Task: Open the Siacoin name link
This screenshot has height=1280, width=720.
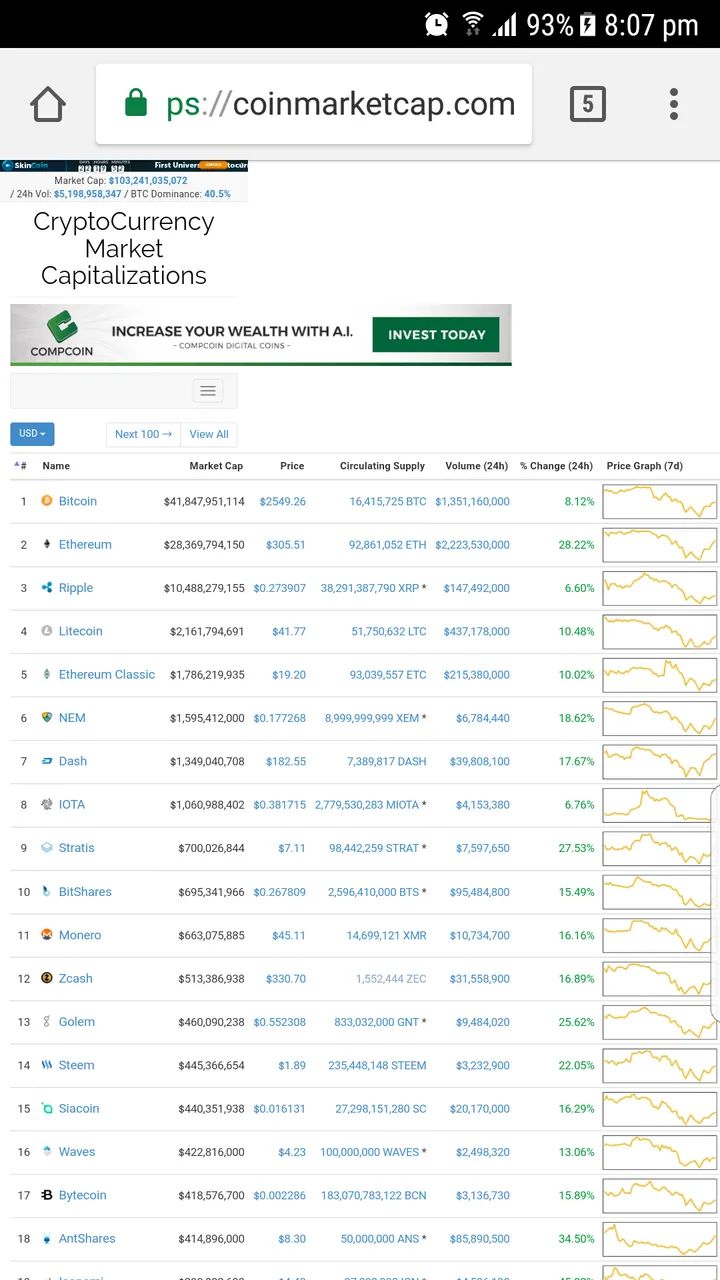Action: 79,1108
